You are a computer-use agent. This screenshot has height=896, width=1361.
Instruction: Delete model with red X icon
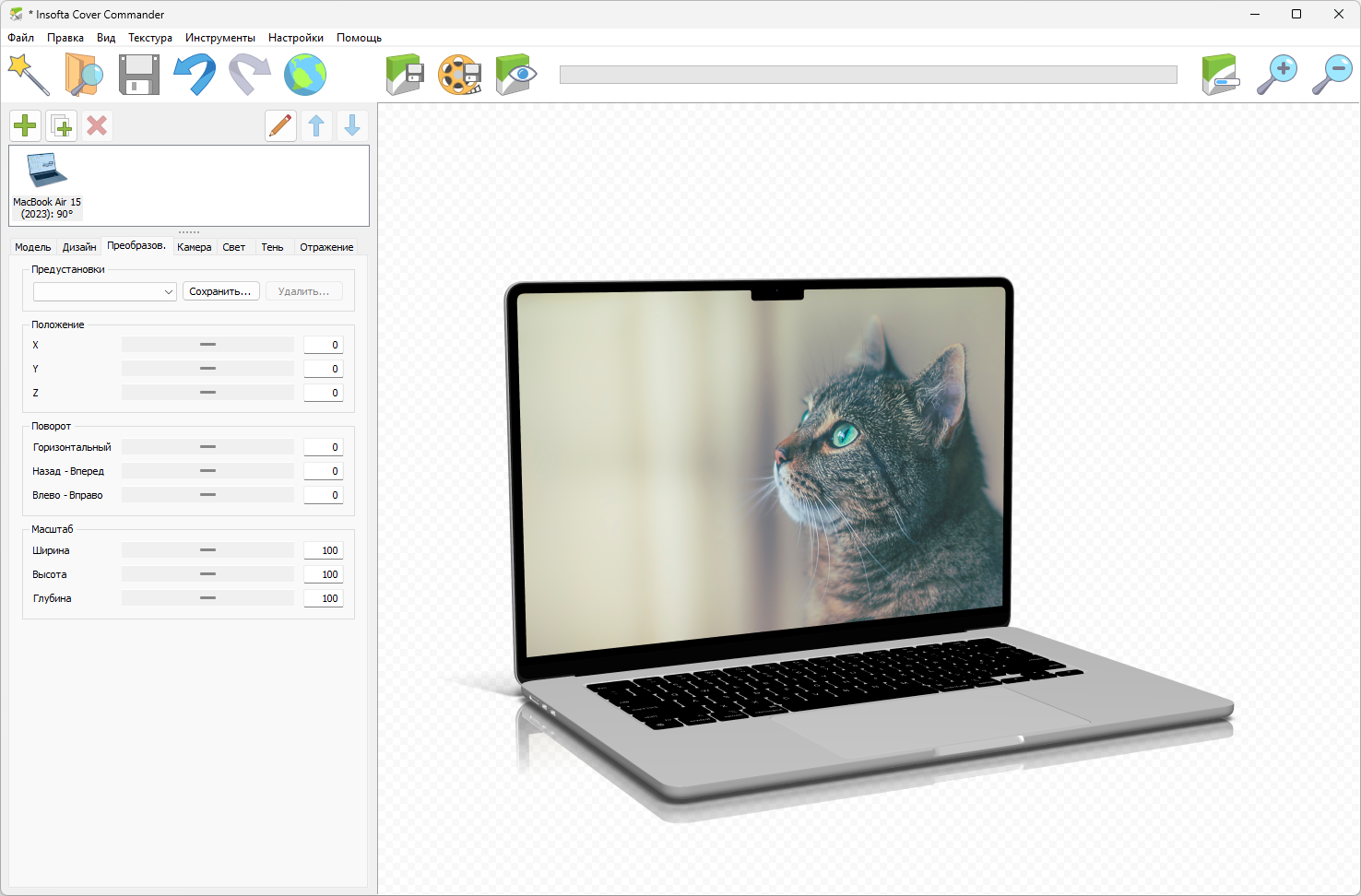point(97,125)
